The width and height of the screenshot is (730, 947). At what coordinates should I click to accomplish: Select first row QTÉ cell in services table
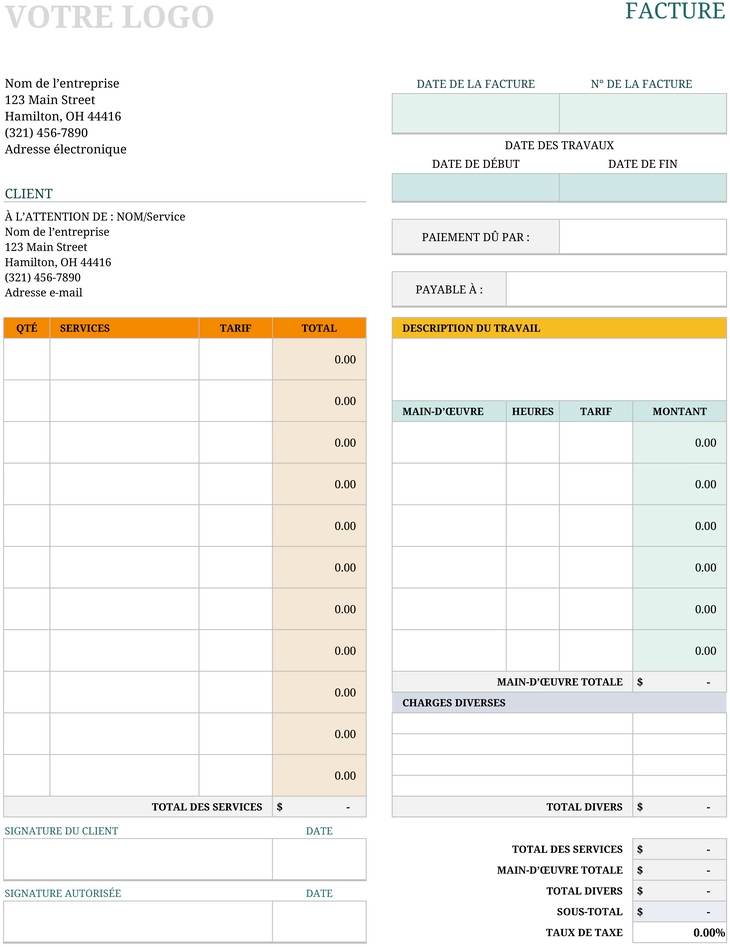point(27,359)
